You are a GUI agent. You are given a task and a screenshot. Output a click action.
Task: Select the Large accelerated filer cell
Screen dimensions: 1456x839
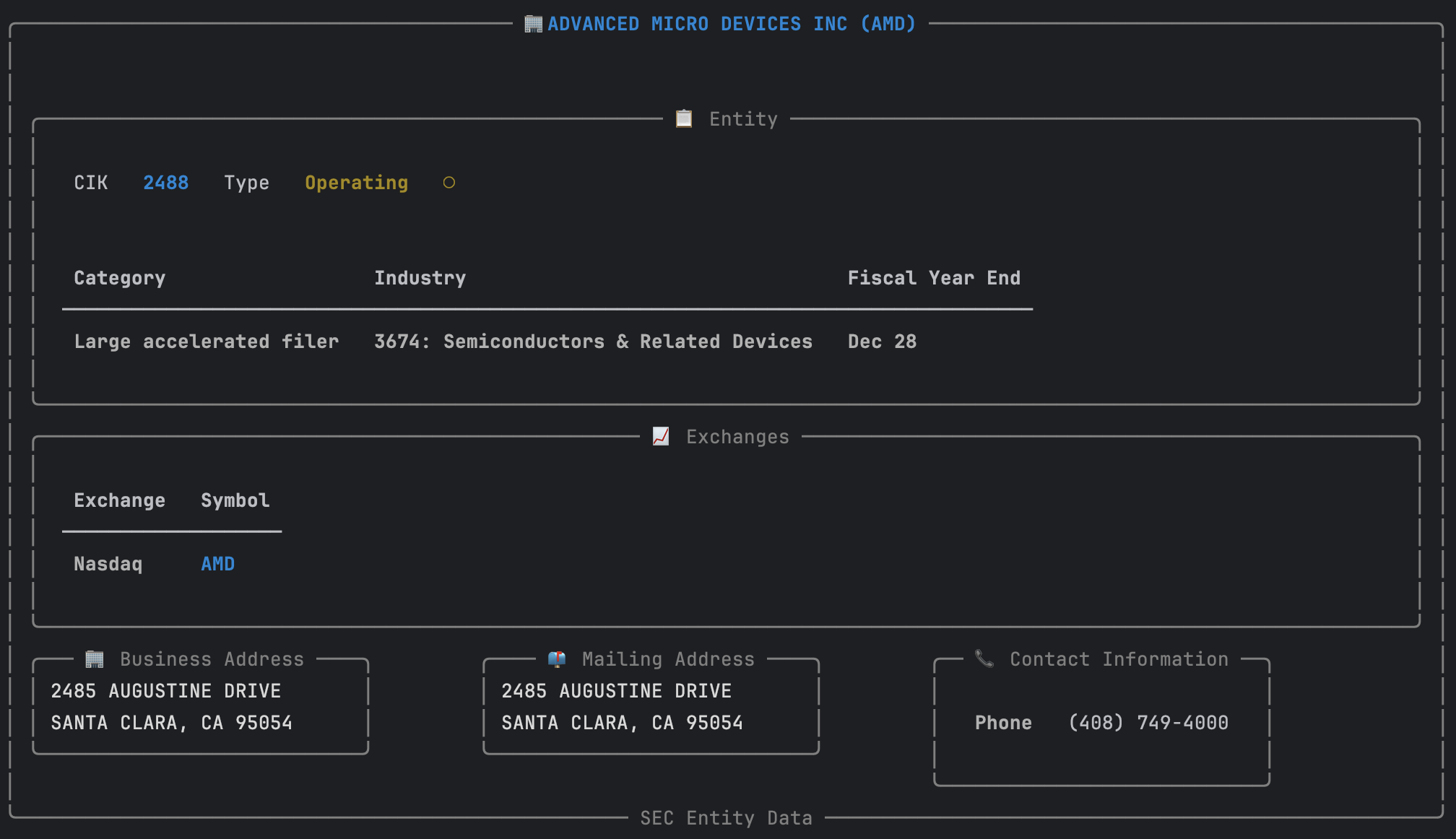pos(206,342)
